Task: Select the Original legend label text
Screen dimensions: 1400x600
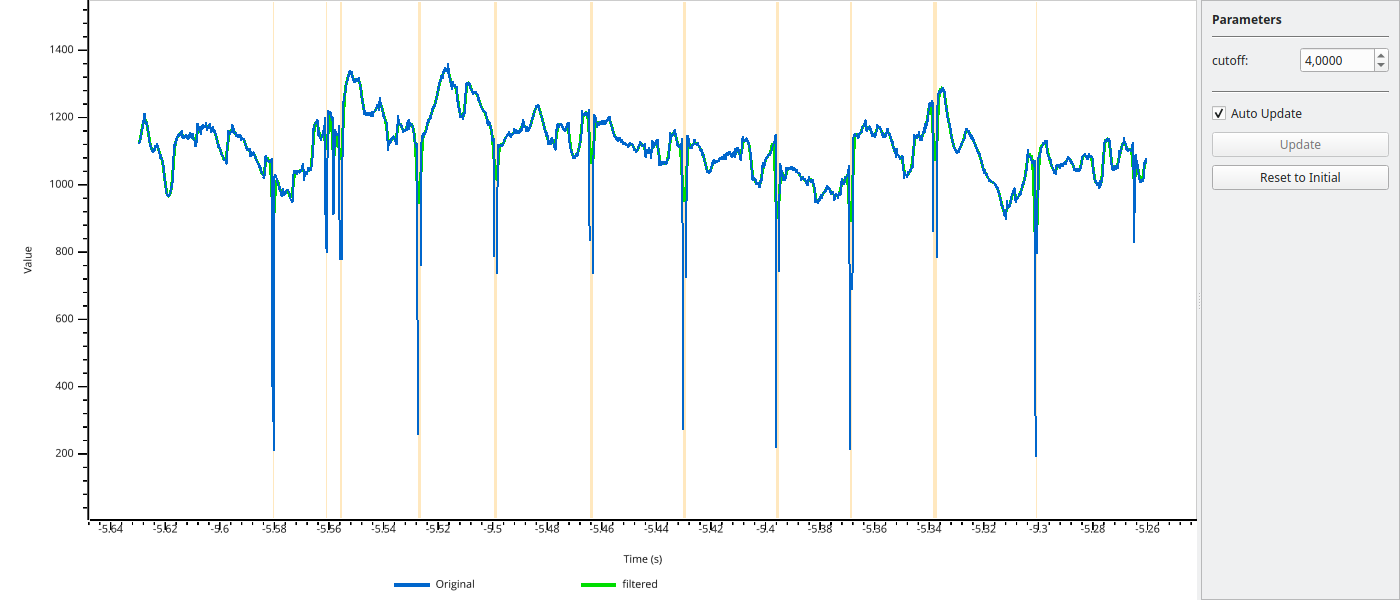Action: [x=455, y=585]
